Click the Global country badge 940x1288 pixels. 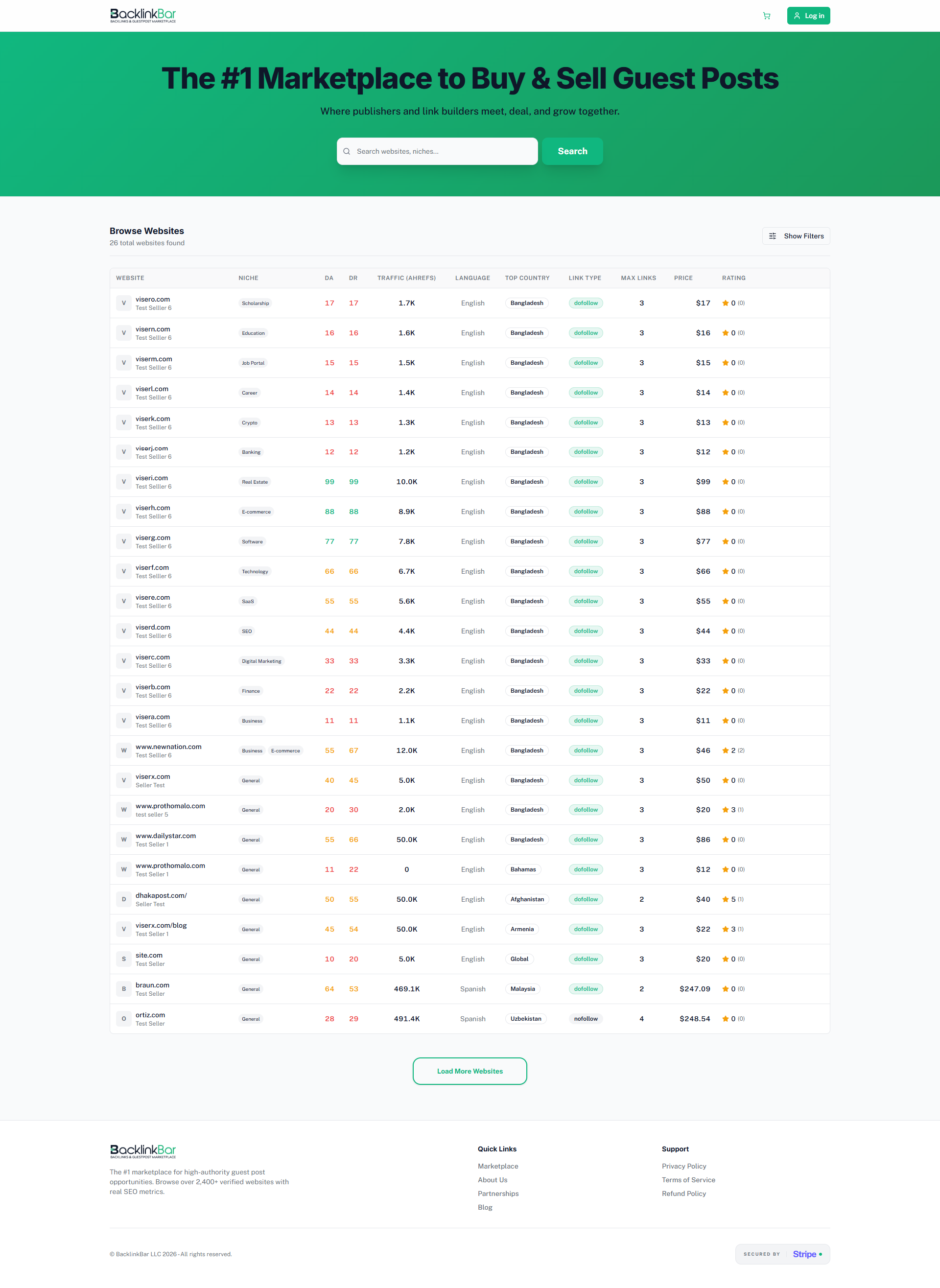pyautogui.click(x=519, y=959)
